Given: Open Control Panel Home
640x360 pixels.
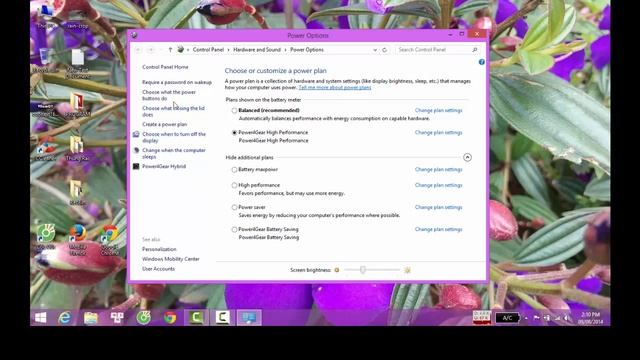Looking at the screenshot, I should 165,67.
